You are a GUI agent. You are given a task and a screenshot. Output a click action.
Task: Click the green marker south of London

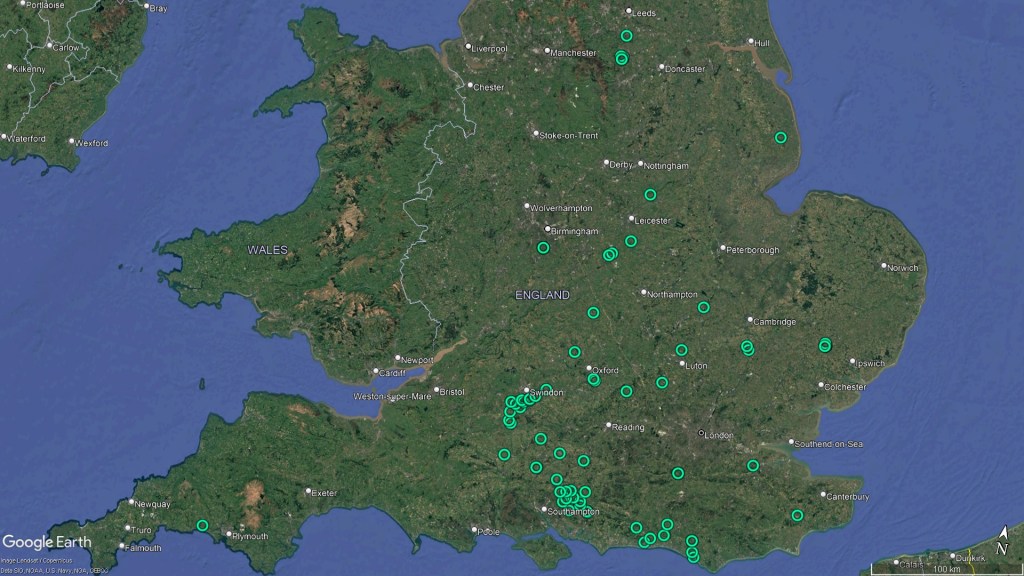pyautogui.click(x=677, y=473)
